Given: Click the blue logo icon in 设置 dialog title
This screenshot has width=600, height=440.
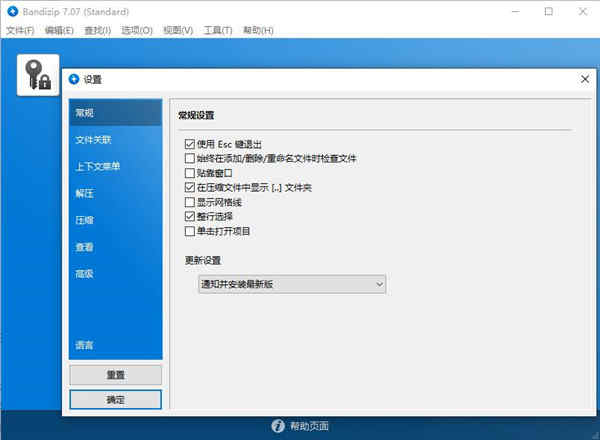Looking at the screenshot, I should pyautogui.click(x=74, y=79).
